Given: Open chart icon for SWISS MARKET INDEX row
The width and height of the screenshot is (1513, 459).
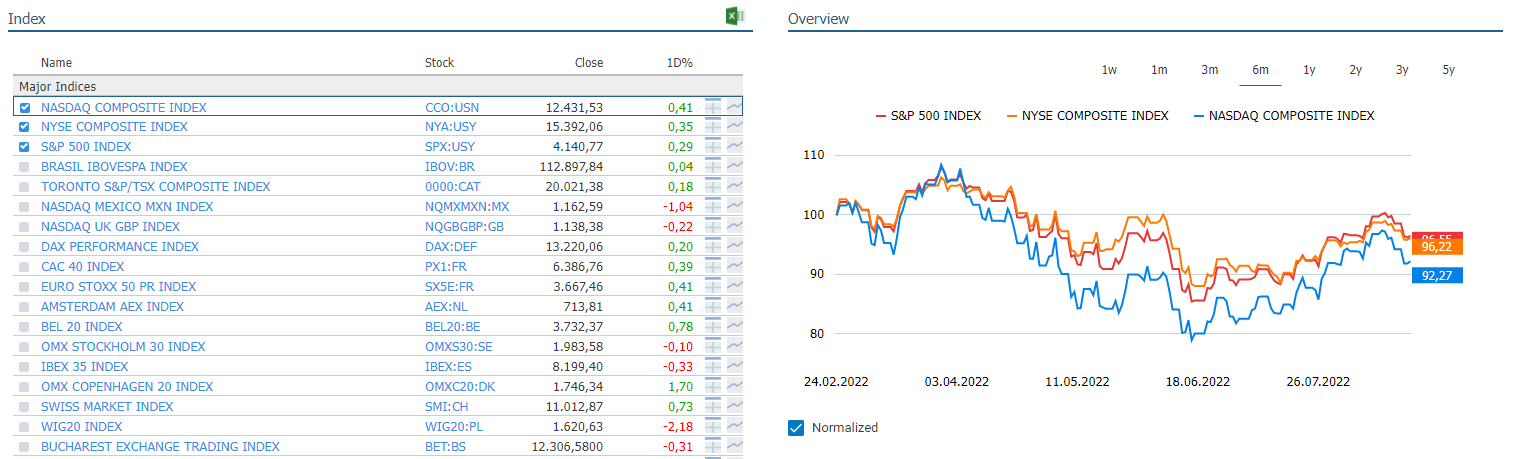Looking at the screenshot, I should 735,406.
